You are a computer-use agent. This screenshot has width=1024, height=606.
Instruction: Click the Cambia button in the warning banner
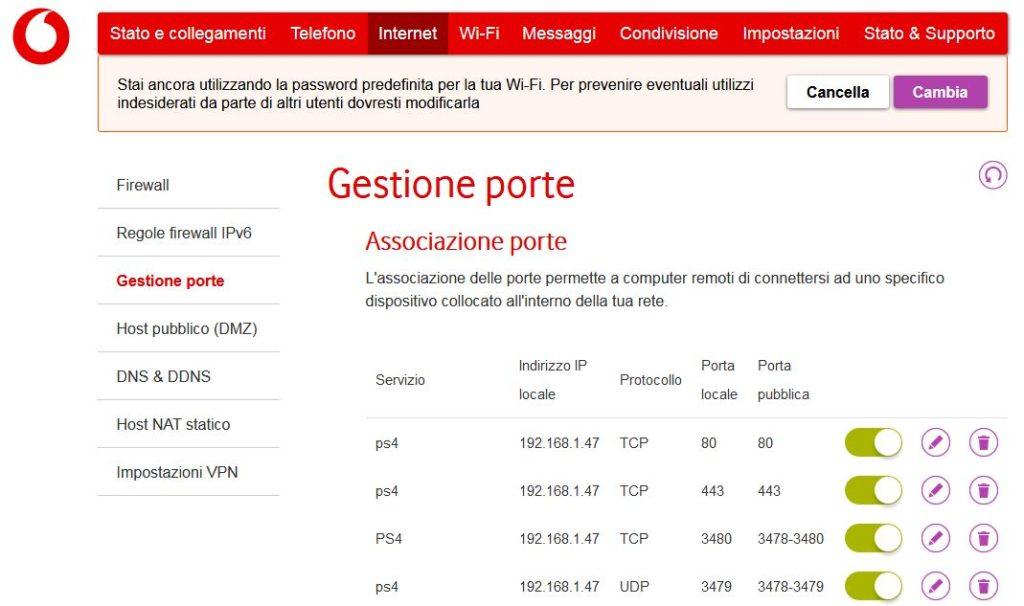pos(940,91)
